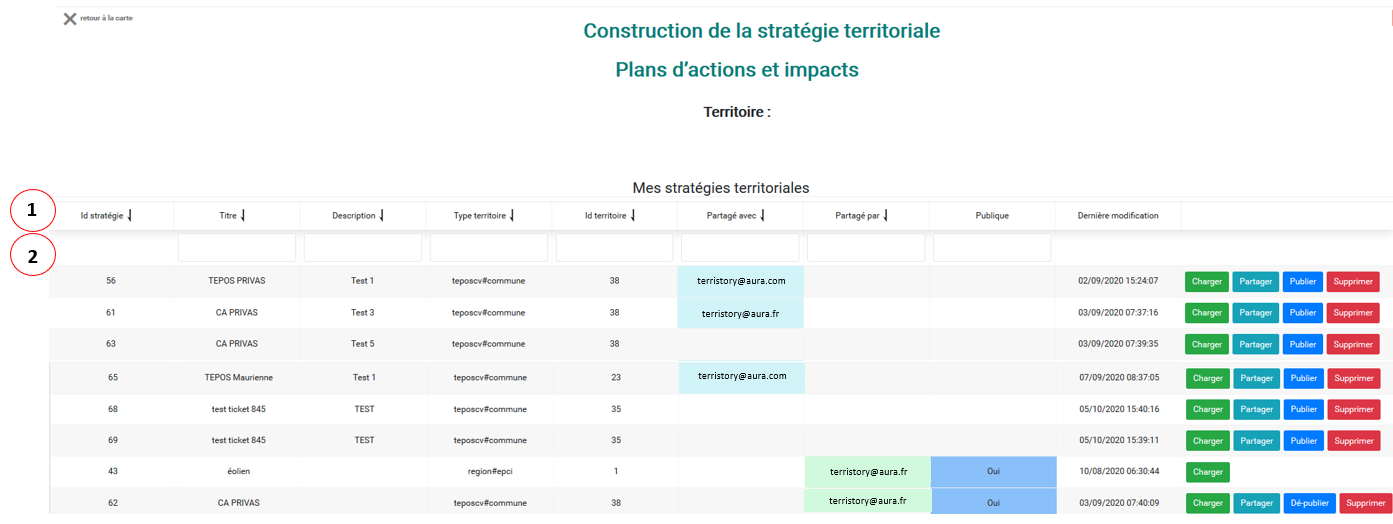
Task: Share strategy 63 with Partager
Action: tap(1255, 344)
